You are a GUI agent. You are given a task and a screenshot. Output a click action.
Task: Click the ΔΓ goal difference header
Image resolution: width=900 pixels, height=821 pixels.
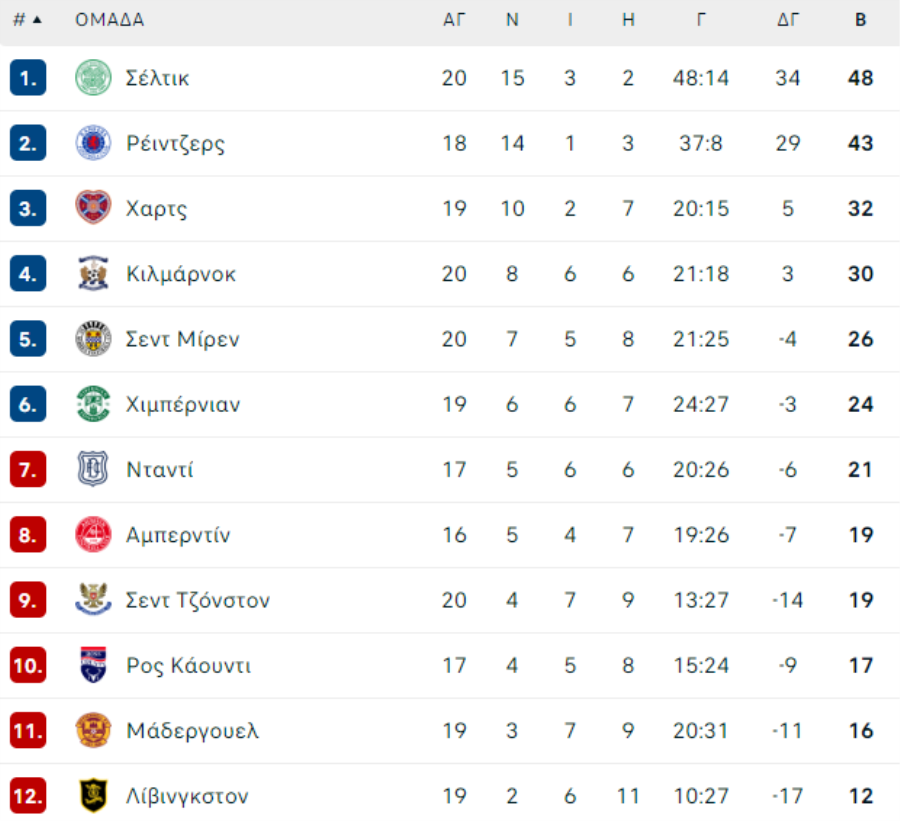[x=788, y=20]
